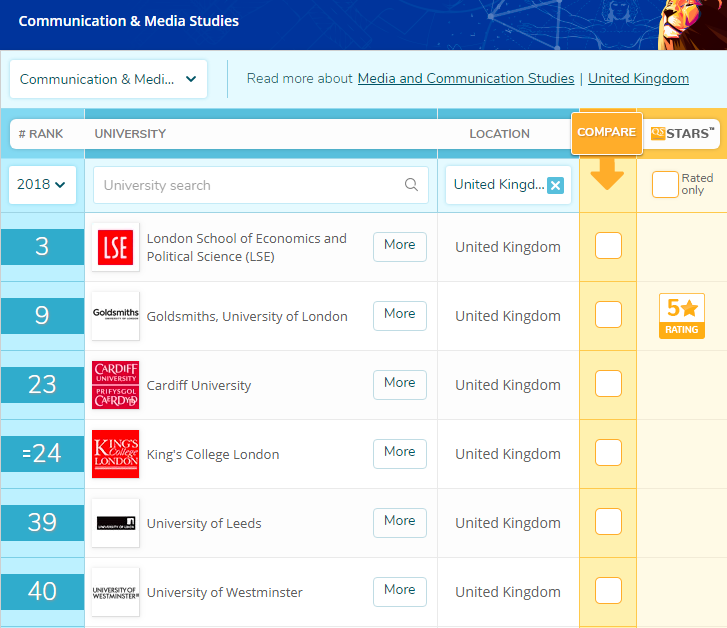This screenshot has width=727, height=628.
Task: Click the University of Leeds logo
Action: 115,523
